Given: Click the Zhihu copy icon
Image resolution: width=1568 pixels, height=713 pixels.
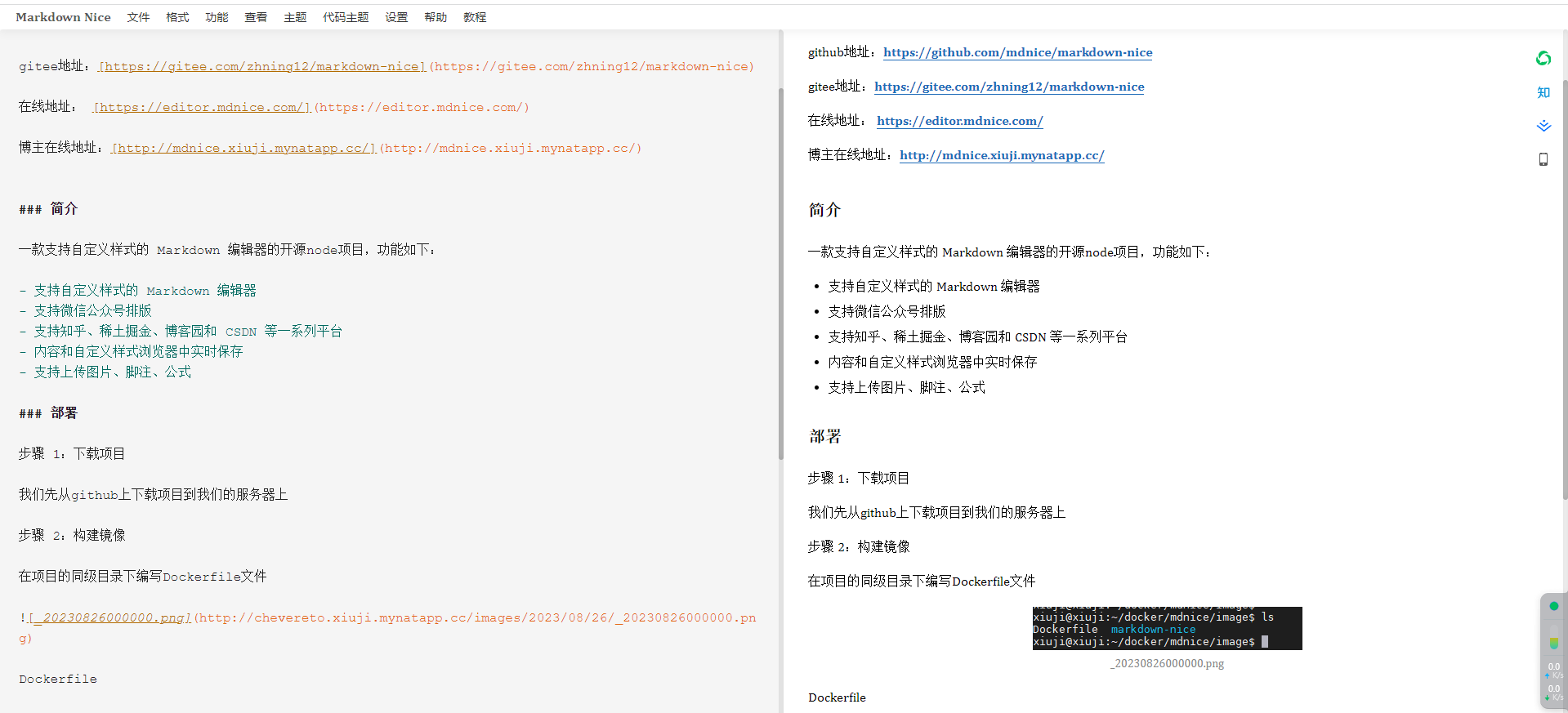Looking at the screenshot, I should pyautogui.click(x=1543, y=92).
